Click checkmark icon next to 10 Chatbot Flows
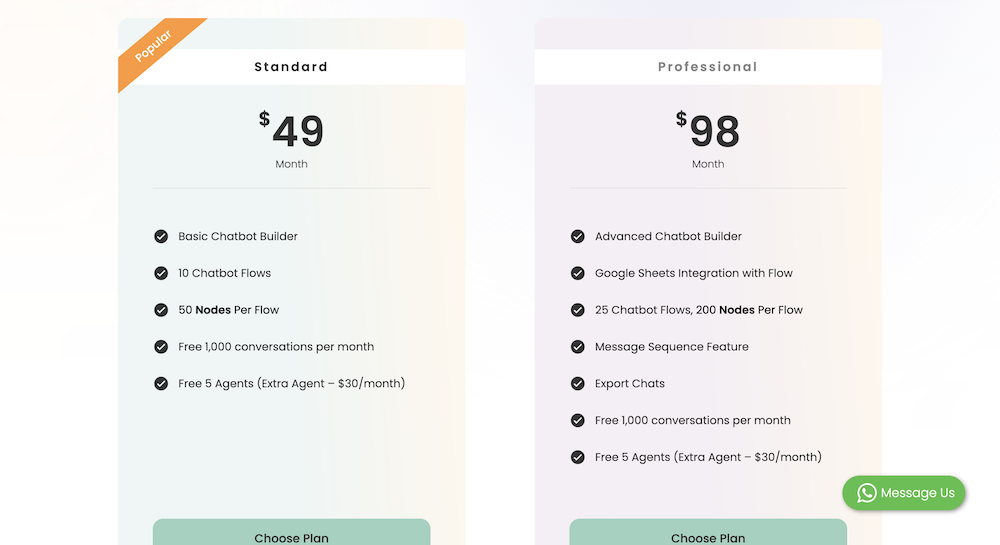The image size is (1000, 545). click(x=161, y=273)
